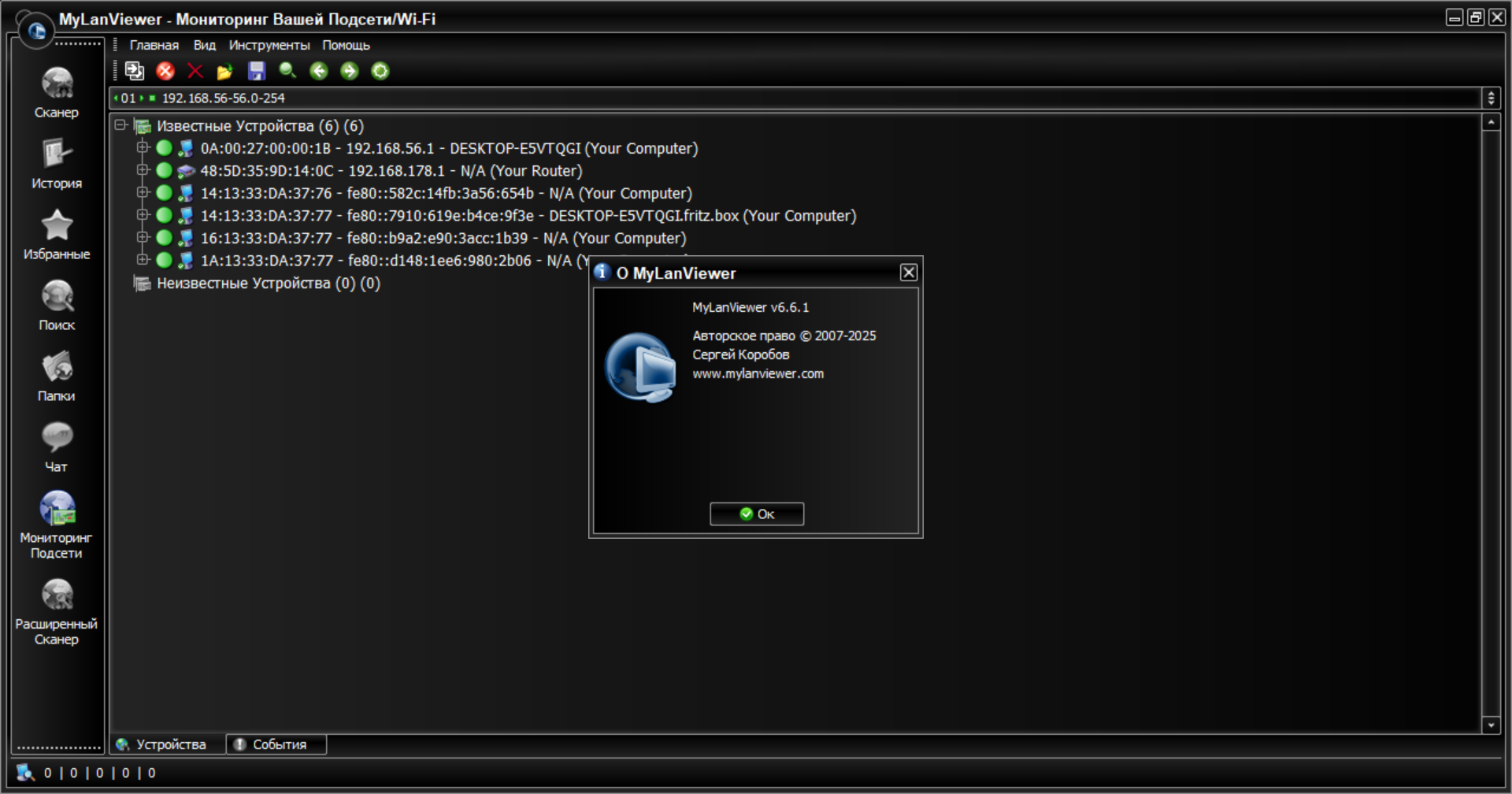
Task: Click the magnifier find toolbar icon
Action: point(287,71)
